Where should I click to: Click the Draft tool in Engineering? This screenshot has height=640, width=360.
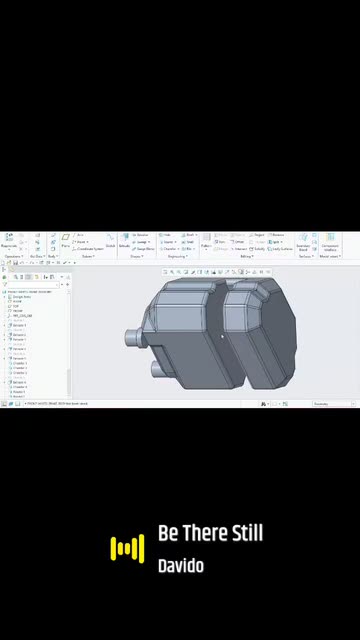pyautogui.click(x=189, y=235)
